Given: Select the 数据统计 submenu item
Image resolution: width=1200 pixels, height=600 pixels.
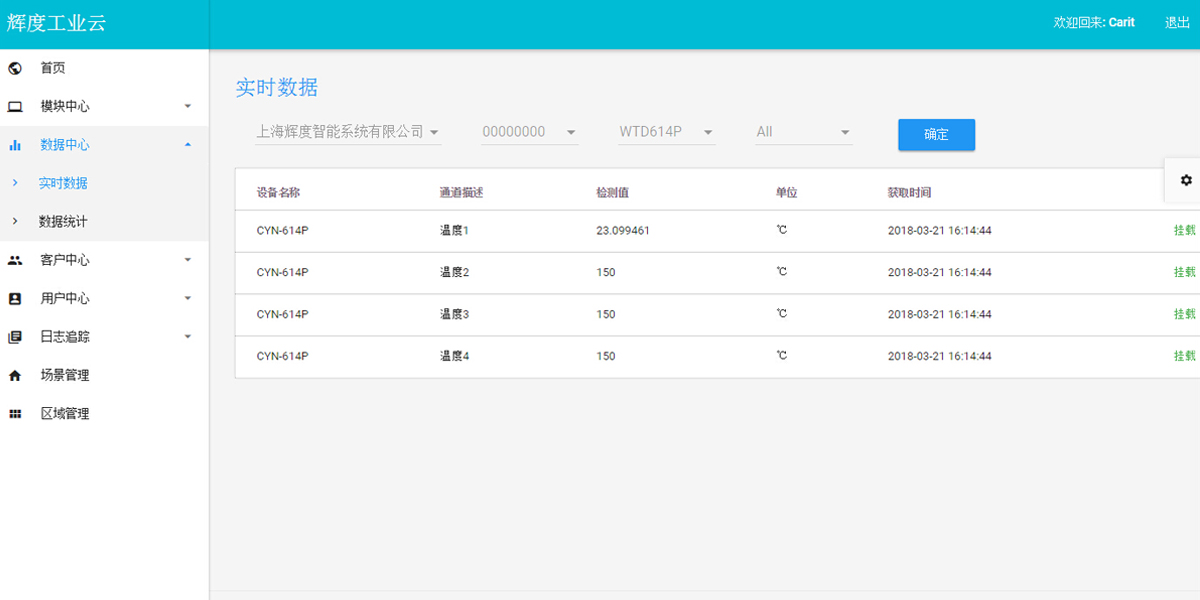Looking at the screenshot, I should point(63,222).
